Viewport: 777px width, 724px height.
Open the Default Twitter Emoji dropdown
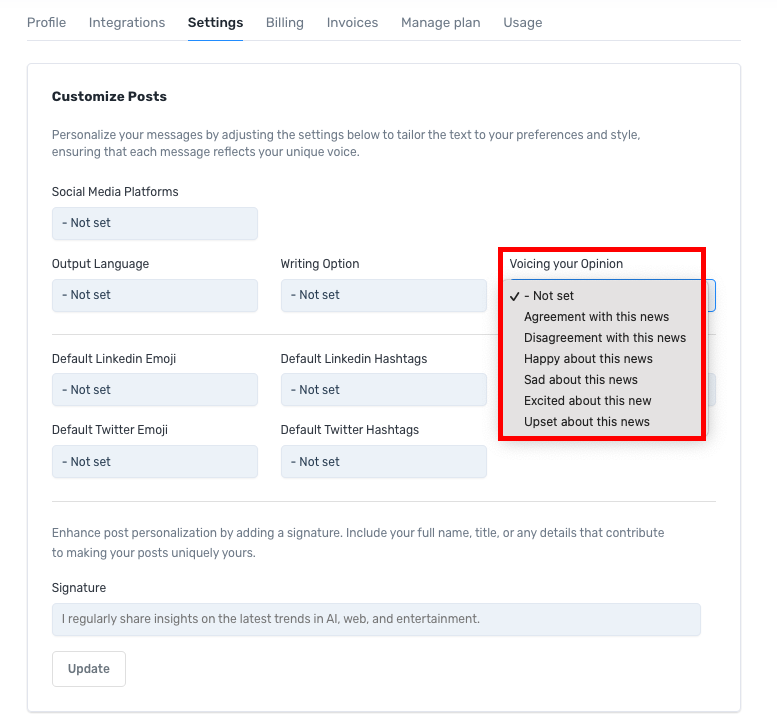tap(155, 462)
